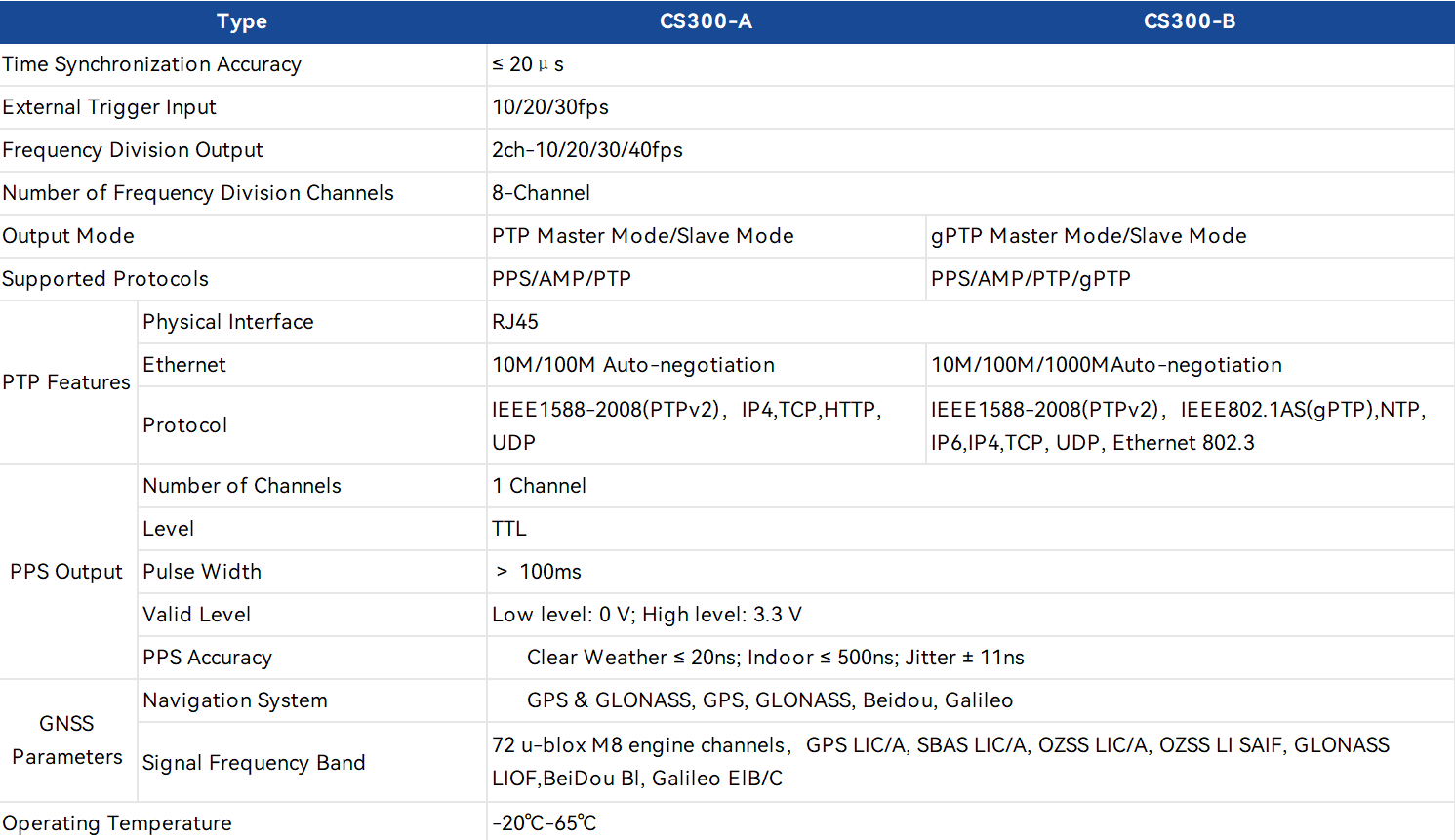
Task: Click the CS300-B column header
Action: tap(1189, 21)
